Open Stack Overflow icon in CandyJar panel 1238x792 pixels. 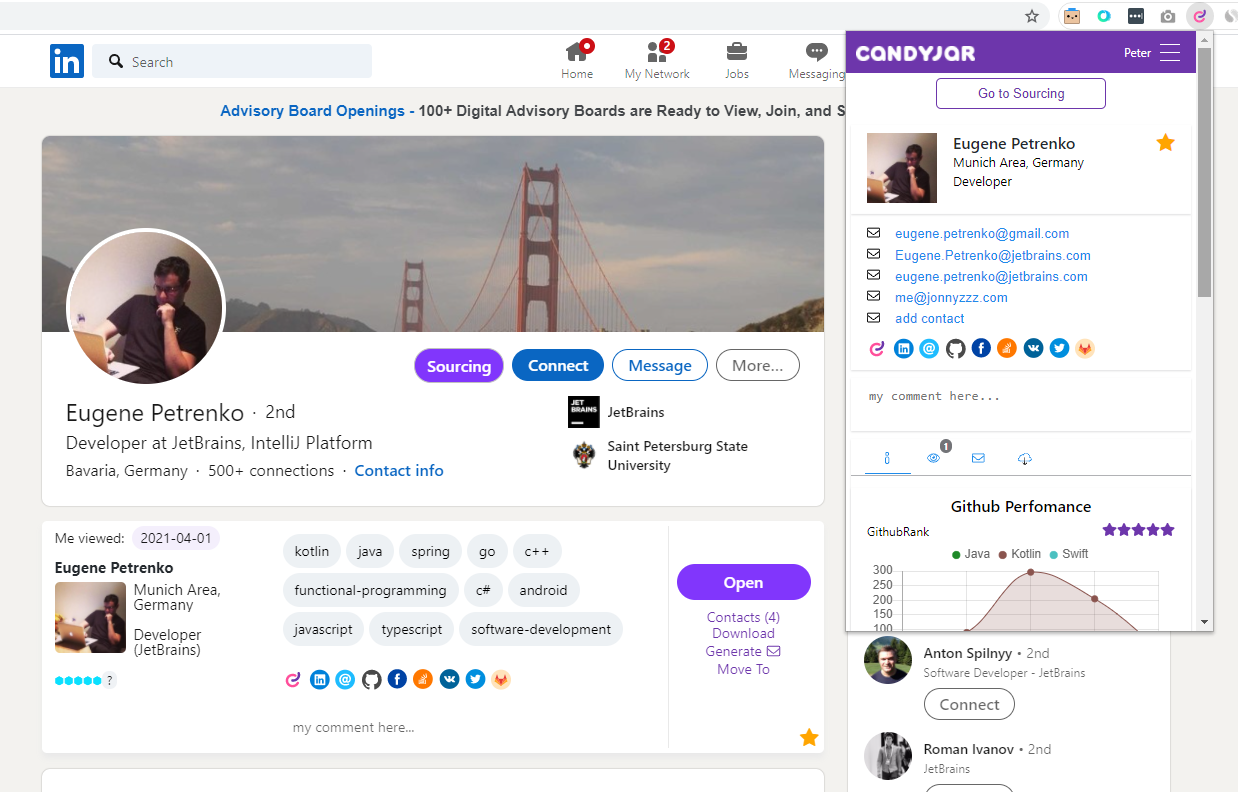1007,348
